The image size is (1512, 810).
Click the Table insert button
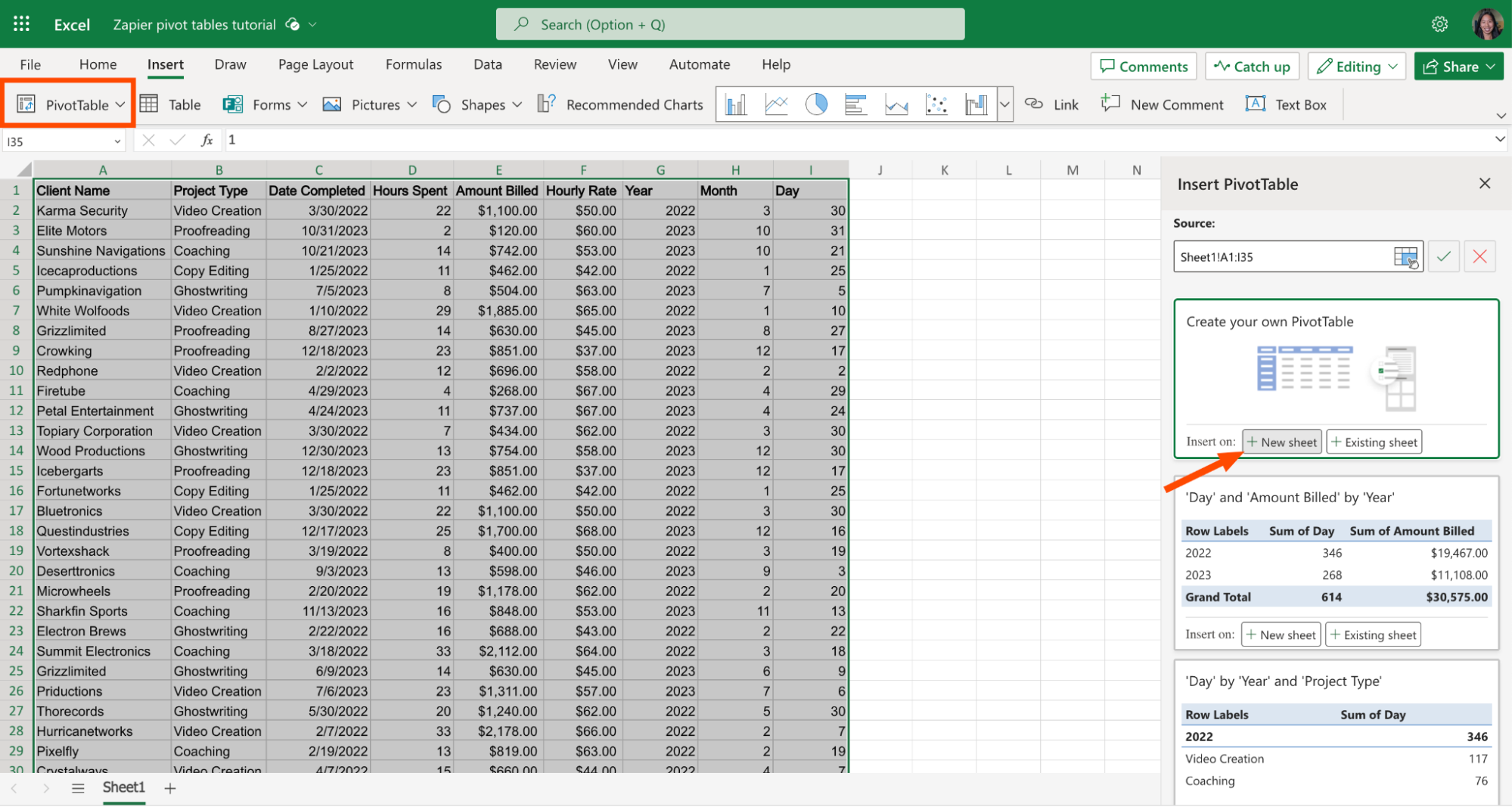pyautogui.click(x=170, y=104)
